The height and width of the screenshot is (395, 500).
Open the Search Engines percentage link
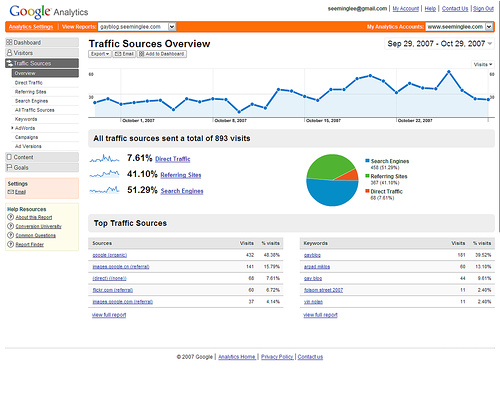pos(182,191)
